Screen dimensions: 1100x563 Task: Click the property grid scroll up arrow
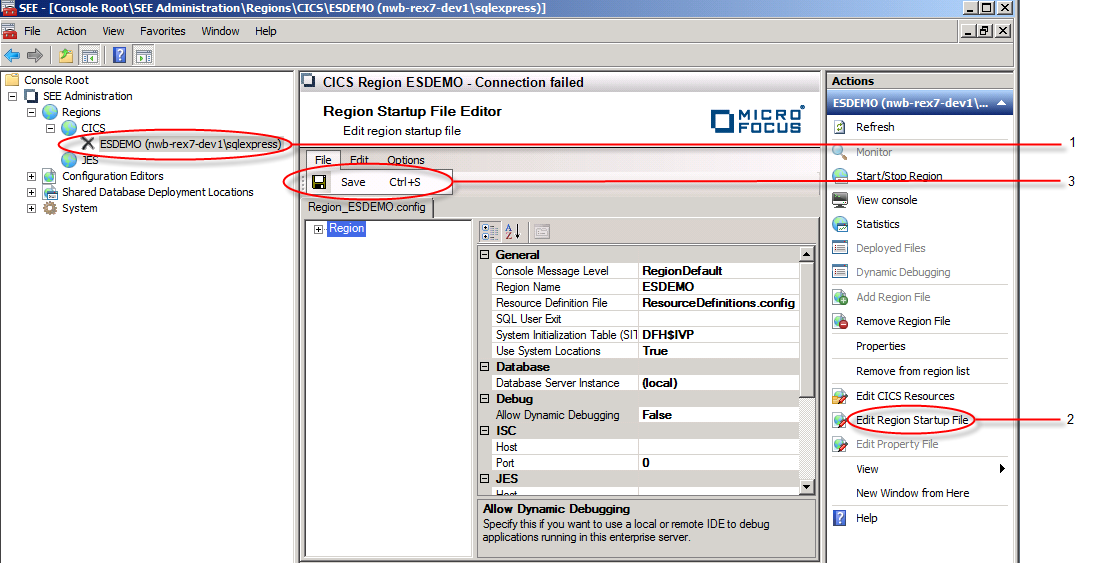[806, 255]
